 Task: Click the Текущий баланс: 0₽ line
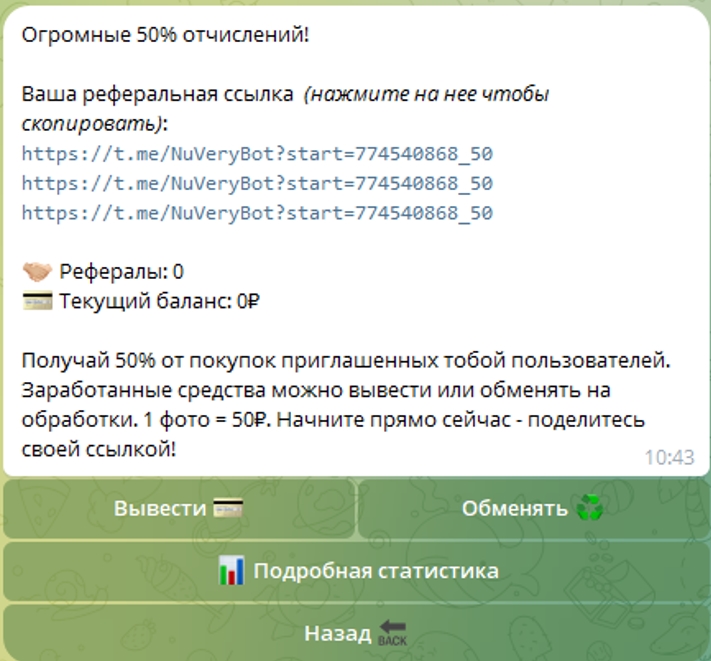coord(141,301)
